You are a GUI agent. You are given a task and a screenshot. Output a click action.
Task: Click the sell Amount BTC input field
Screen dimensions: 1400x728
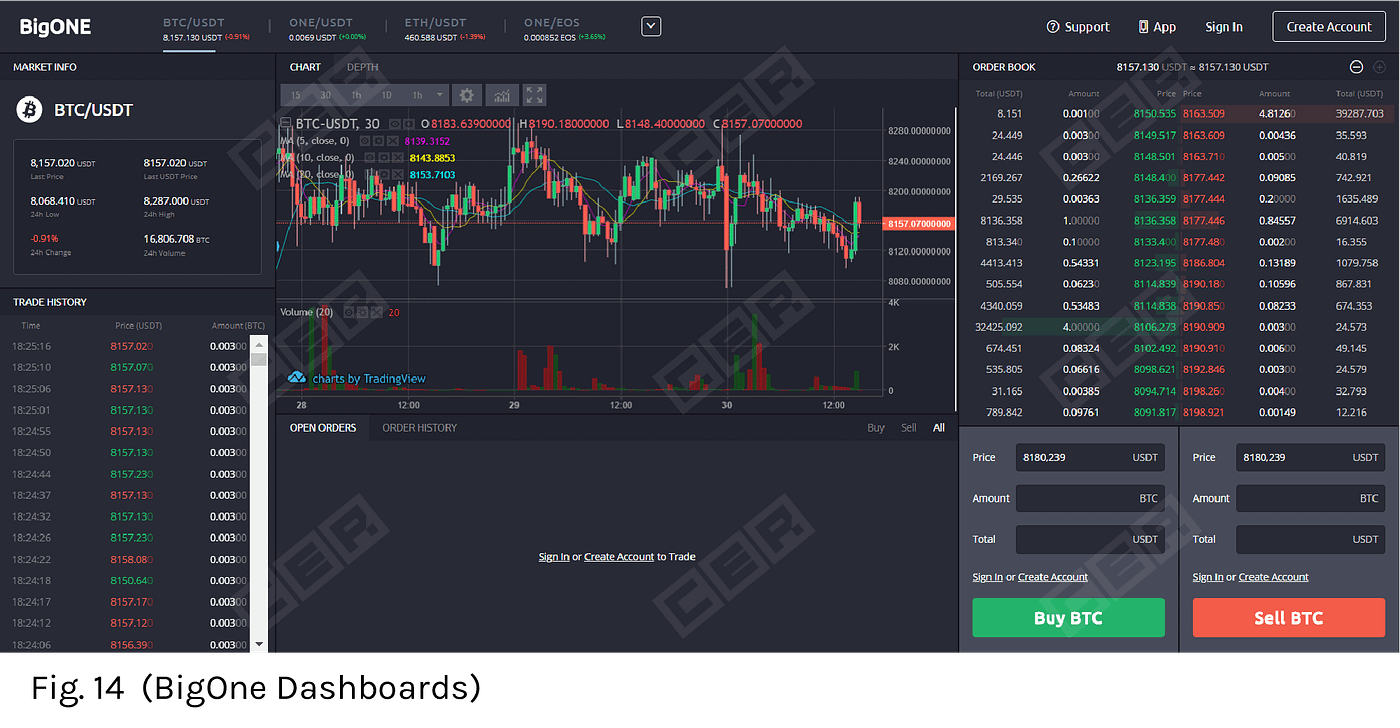tap(1310, 498)
